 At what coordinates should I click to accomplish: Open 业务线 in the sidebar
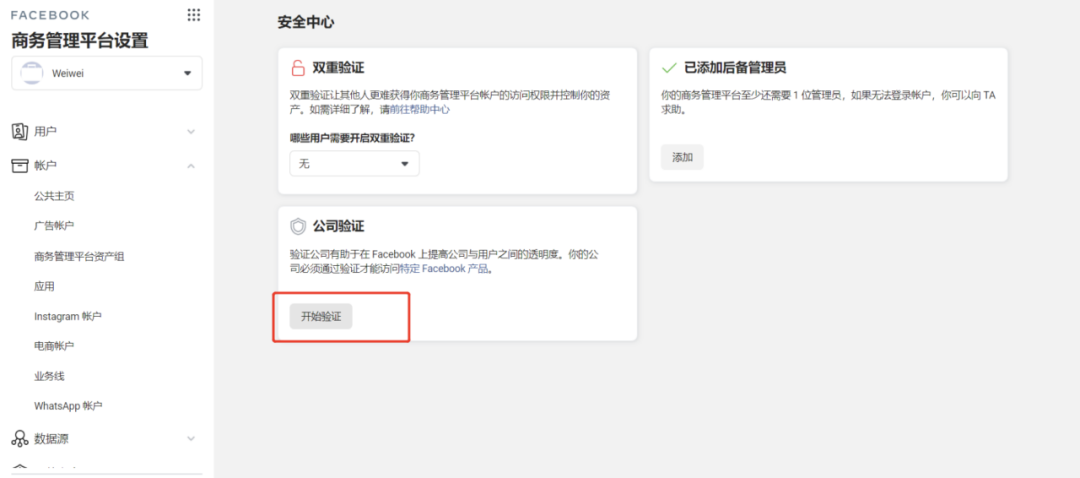point(50,376)
